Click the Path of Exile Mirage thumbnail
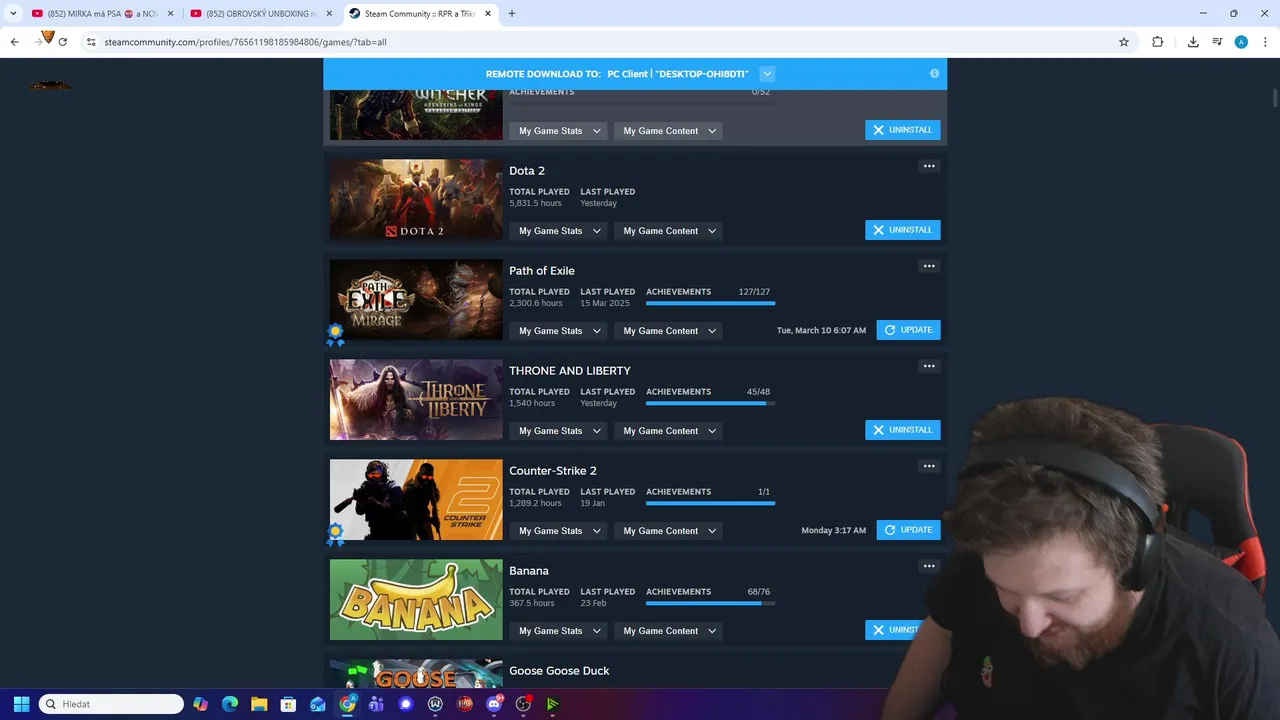This screenshot has height=720, width=1280. coord(416,300)
